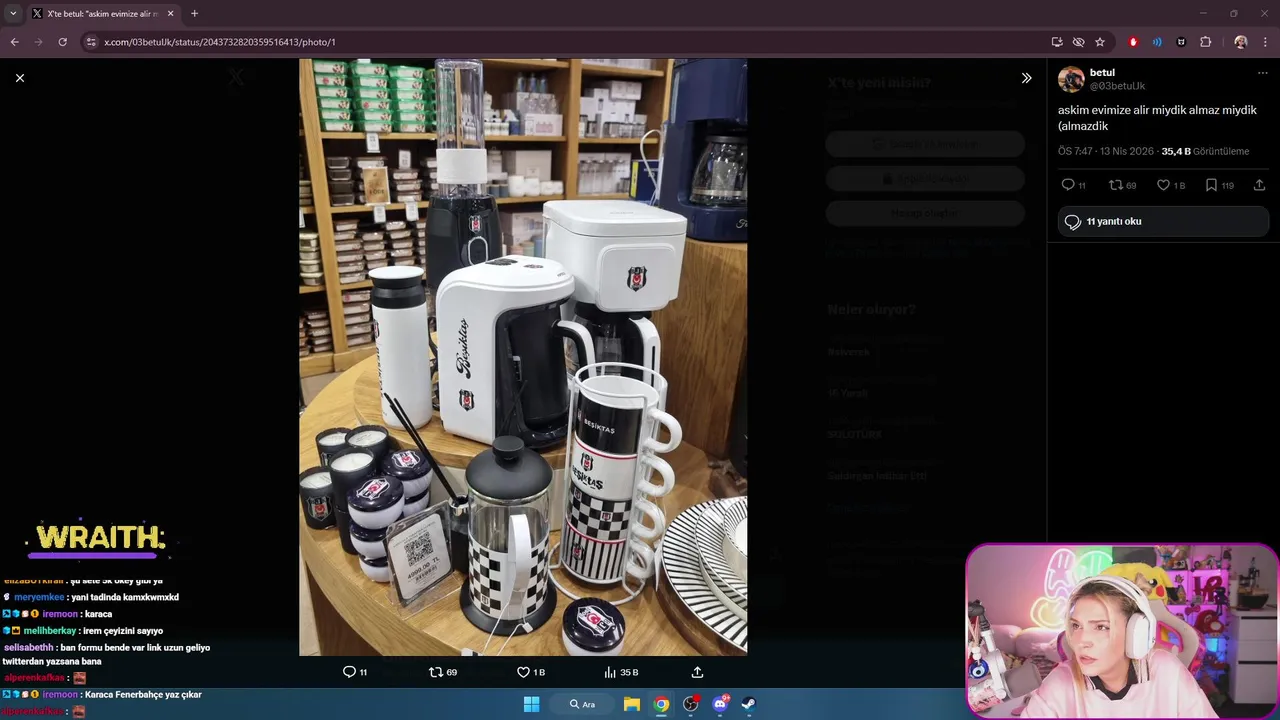
Task: Collapse the side panel with the double-chevron icon
Action: click(x=1026, y=78)
